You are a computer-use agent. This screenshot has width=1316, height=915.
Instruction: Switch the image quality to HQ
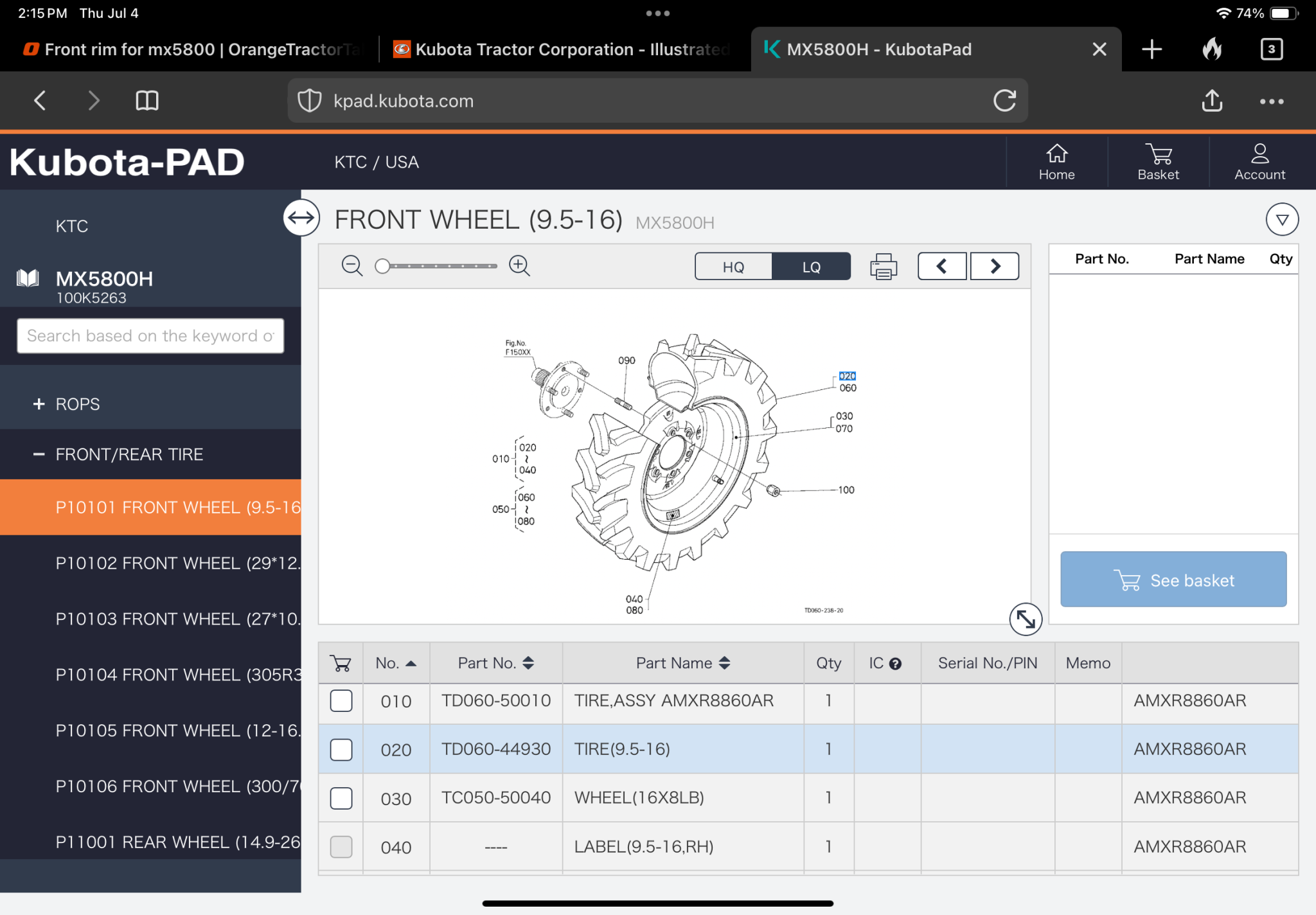tap(733, 267)
